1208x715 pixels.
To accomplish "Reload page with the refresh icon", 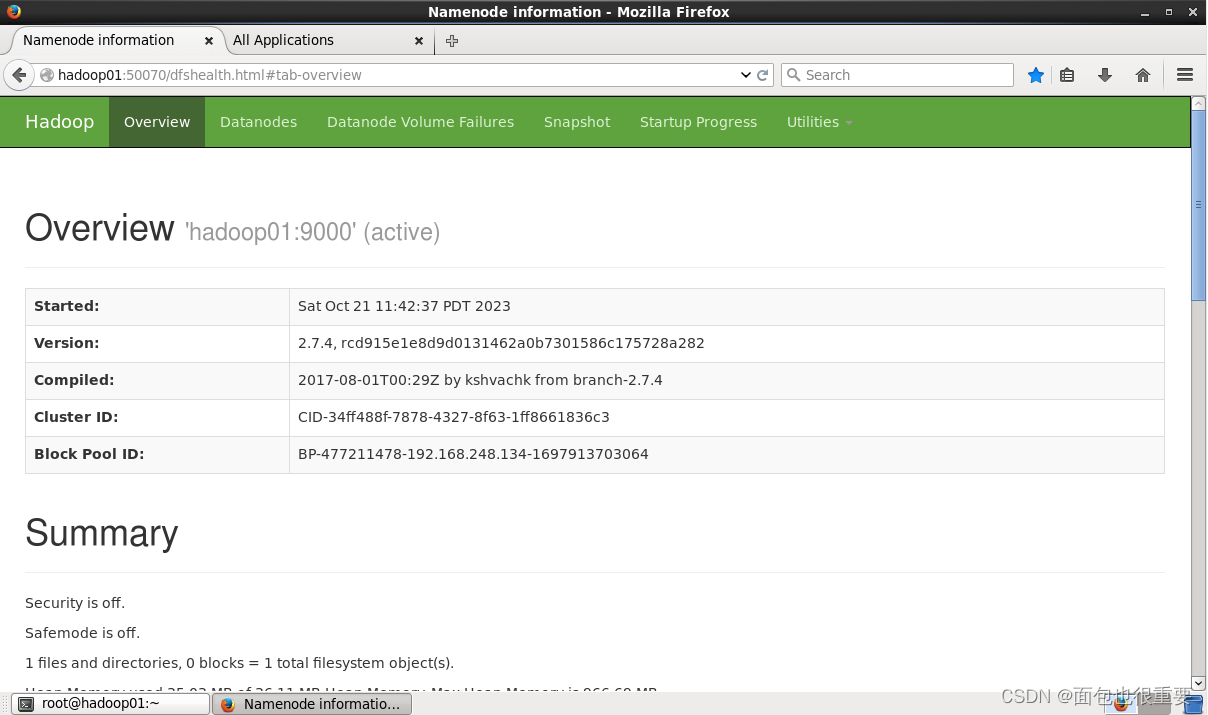I will (763, 75).
